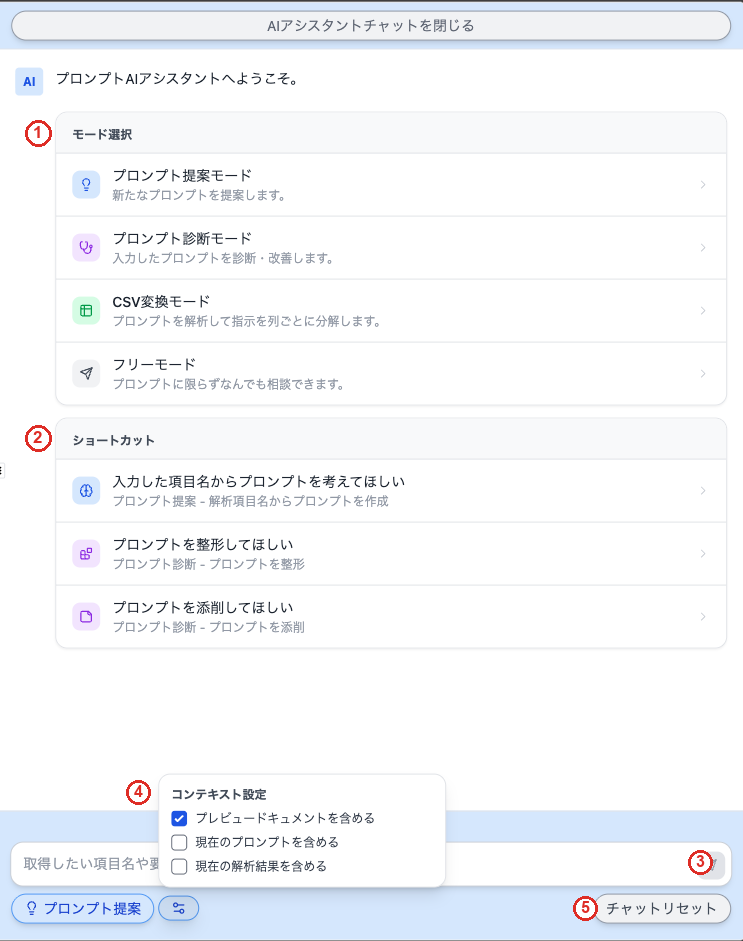Click the paper plane icon for フリーモード
743x941 pixels.
pos(86,374)
